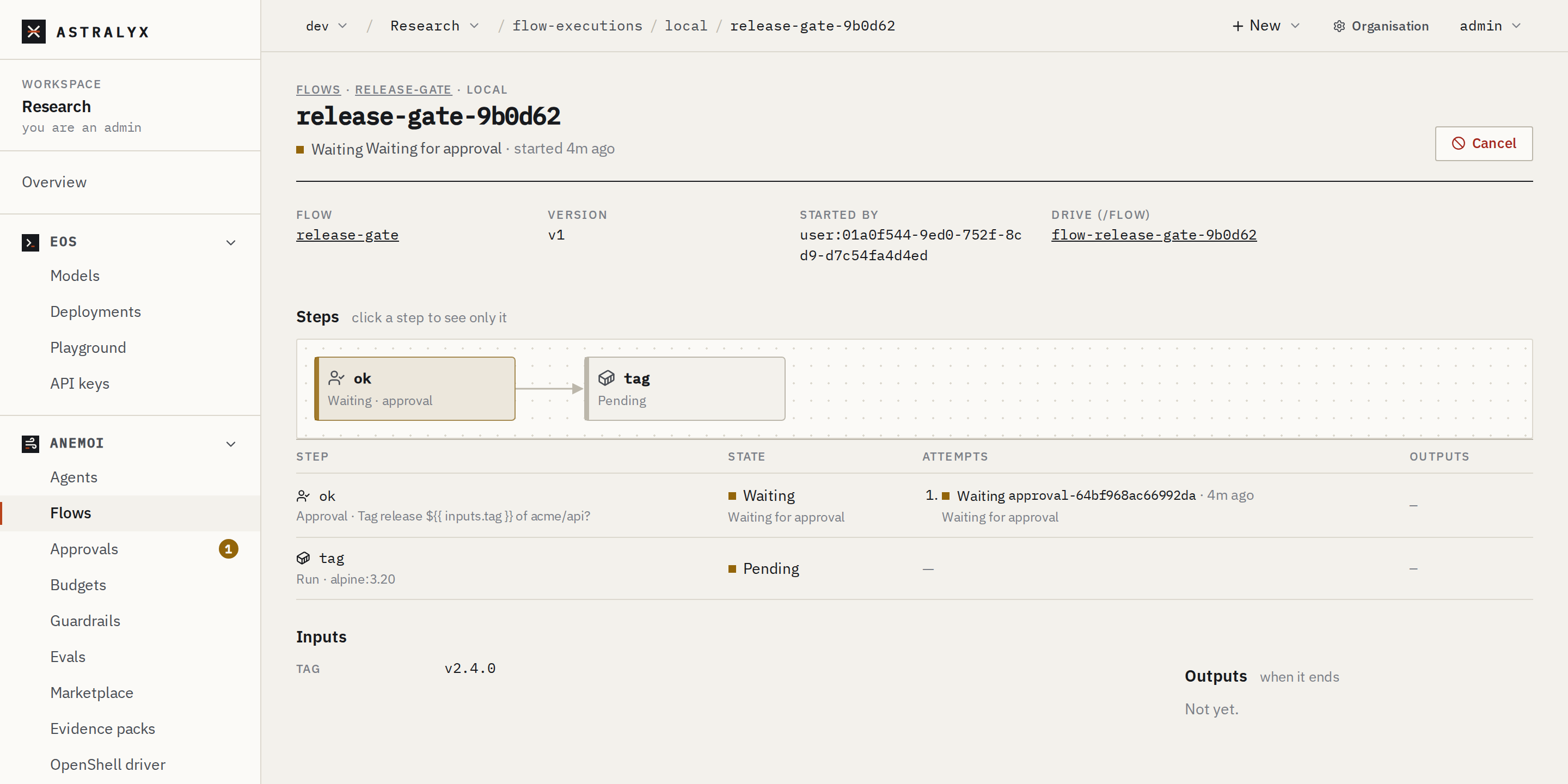
Task: Collapse the EOS sidebar section
Action: pyautogui.click(x=231, y=243)
